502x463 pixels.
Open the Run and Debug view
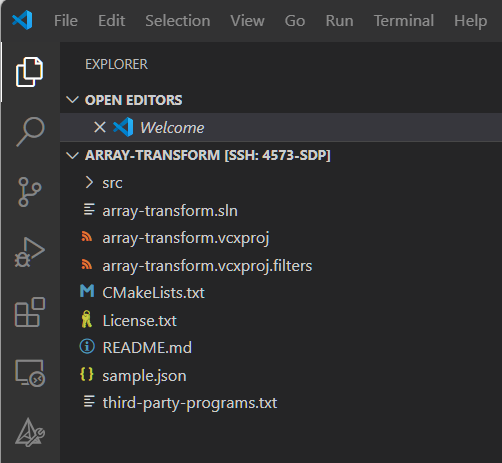[x=30, y=252]
